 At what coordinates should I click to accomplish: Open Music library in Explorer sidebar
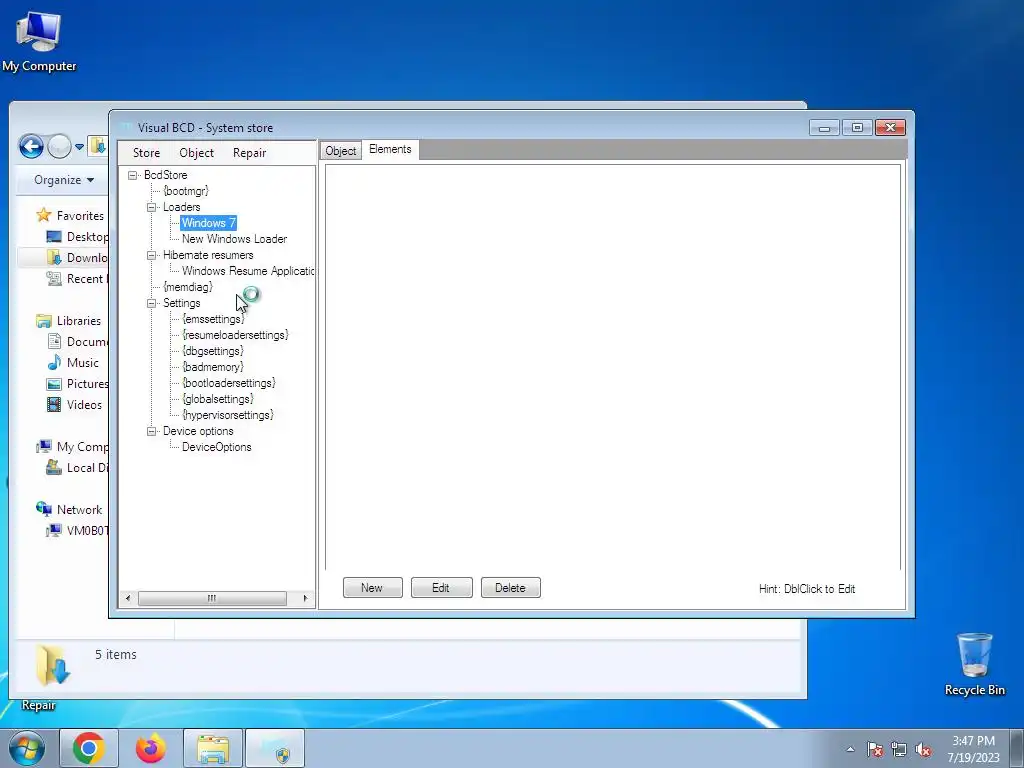click(72, 363)
